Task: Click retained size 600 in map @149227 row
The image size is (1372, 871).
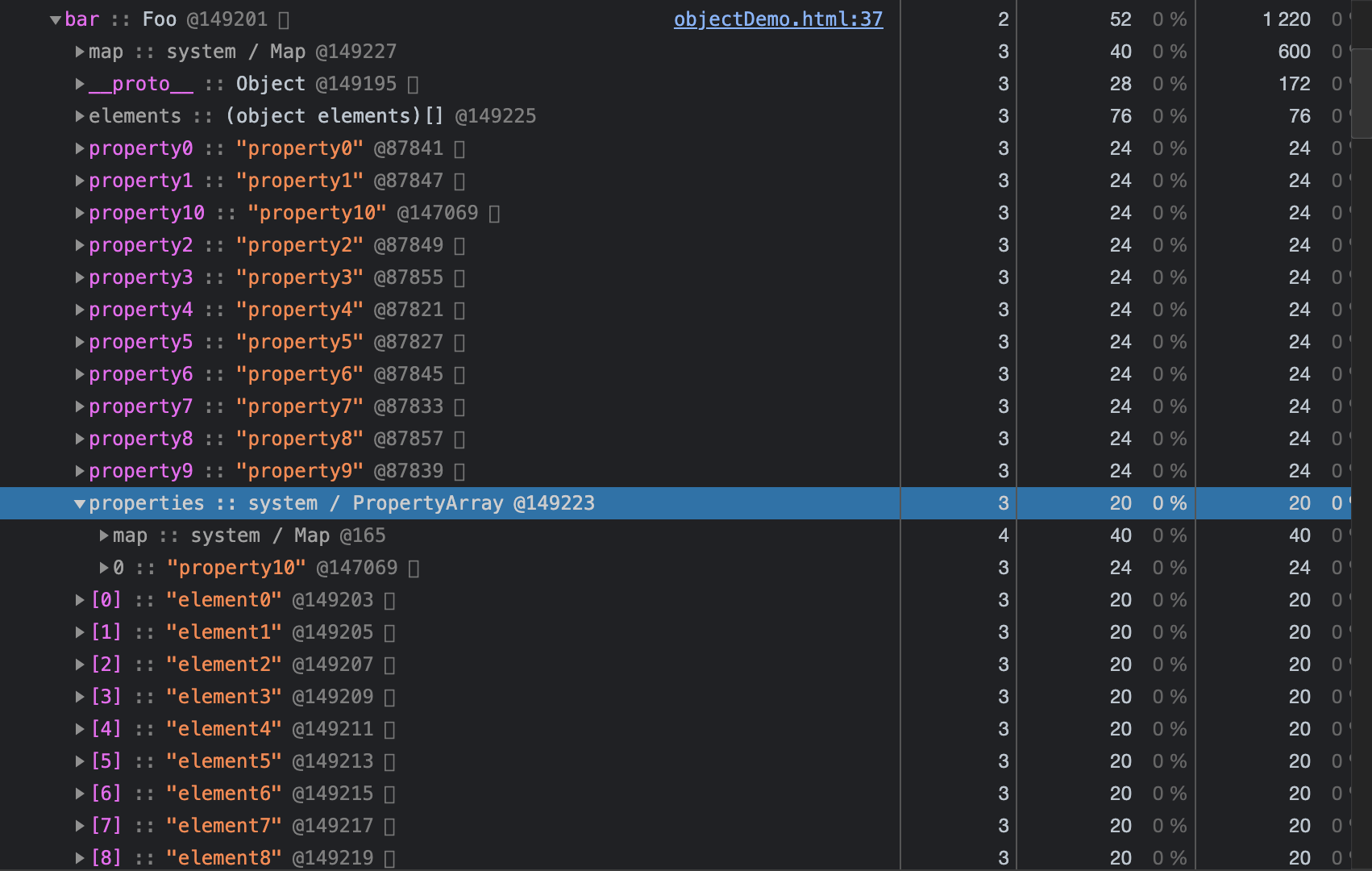Action: point(1295,52)
